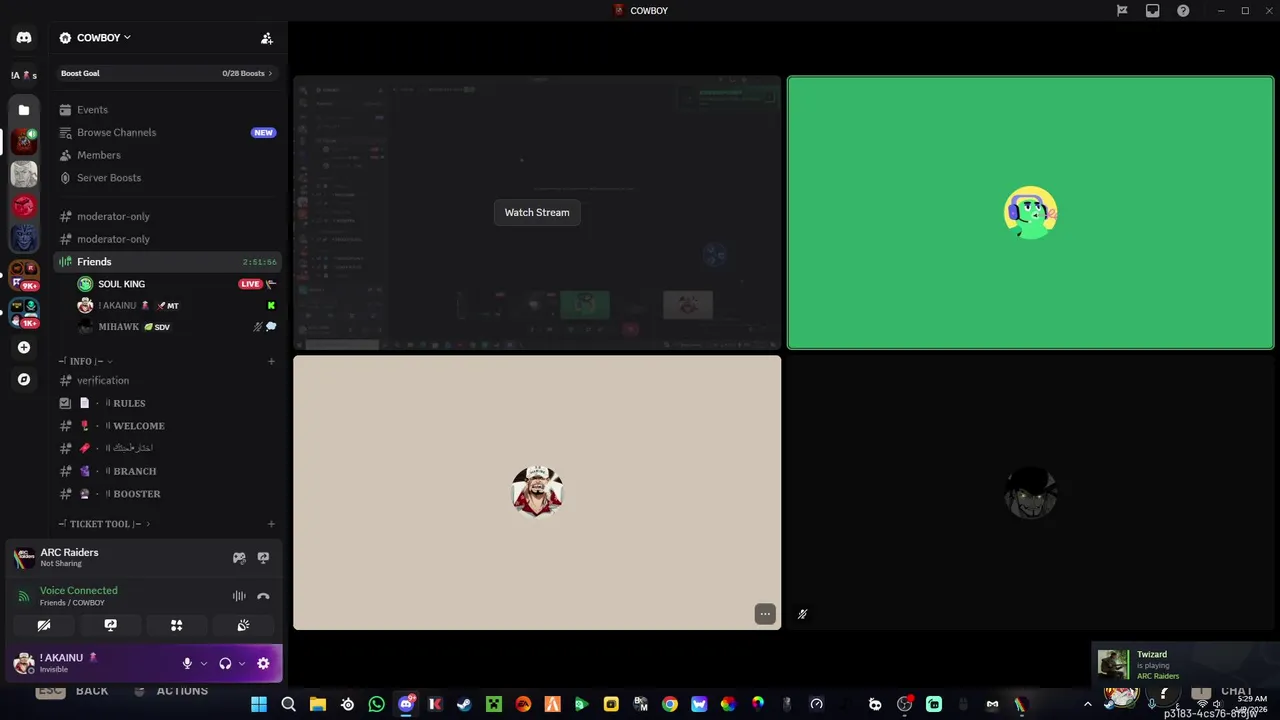Screen dimensions: 1280x720
Task: Click the LIVE badge next to SOUL KING
Action: pos(250,284)
